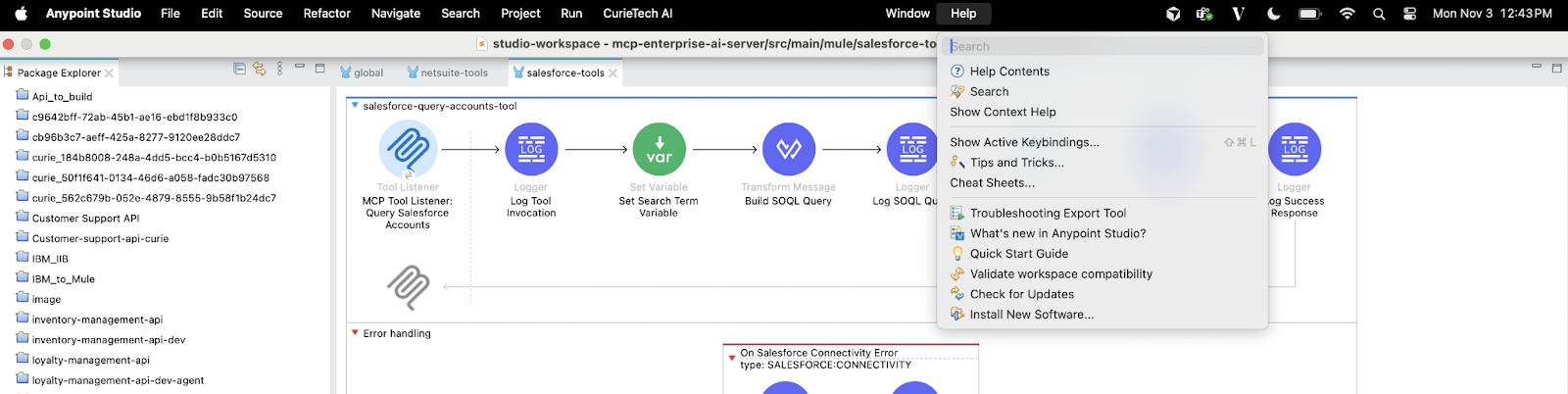Choose Show Context Help
Viewport: 1568px width, 394px height.
[x=1003, y=112]
